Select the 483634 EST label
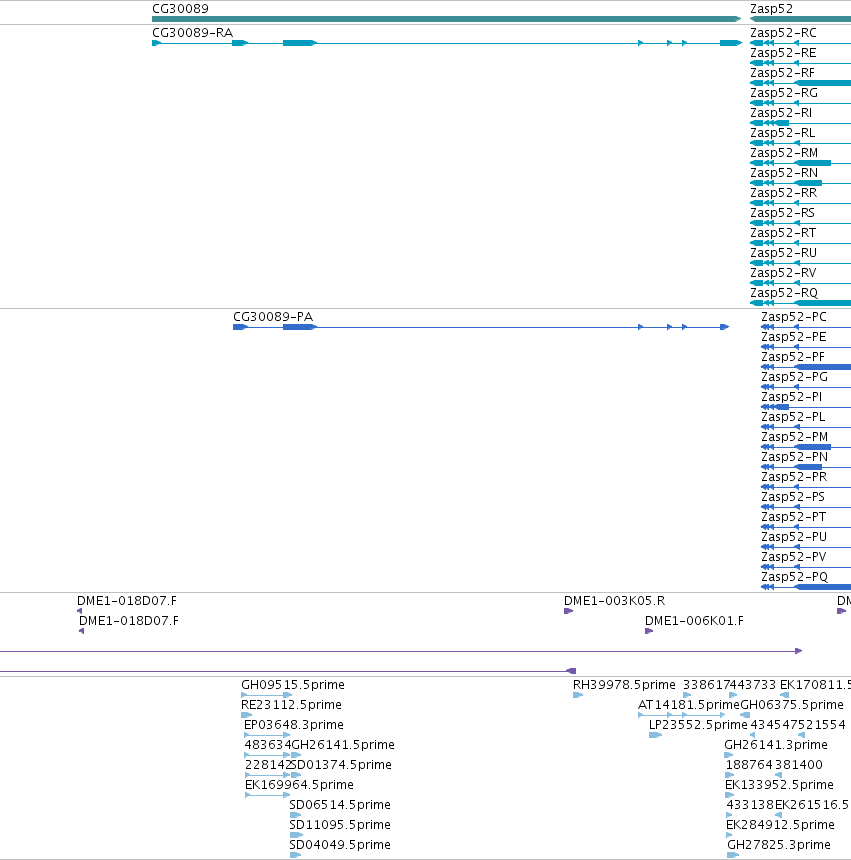This screenshot has height=860, width=851. point(268,745)
